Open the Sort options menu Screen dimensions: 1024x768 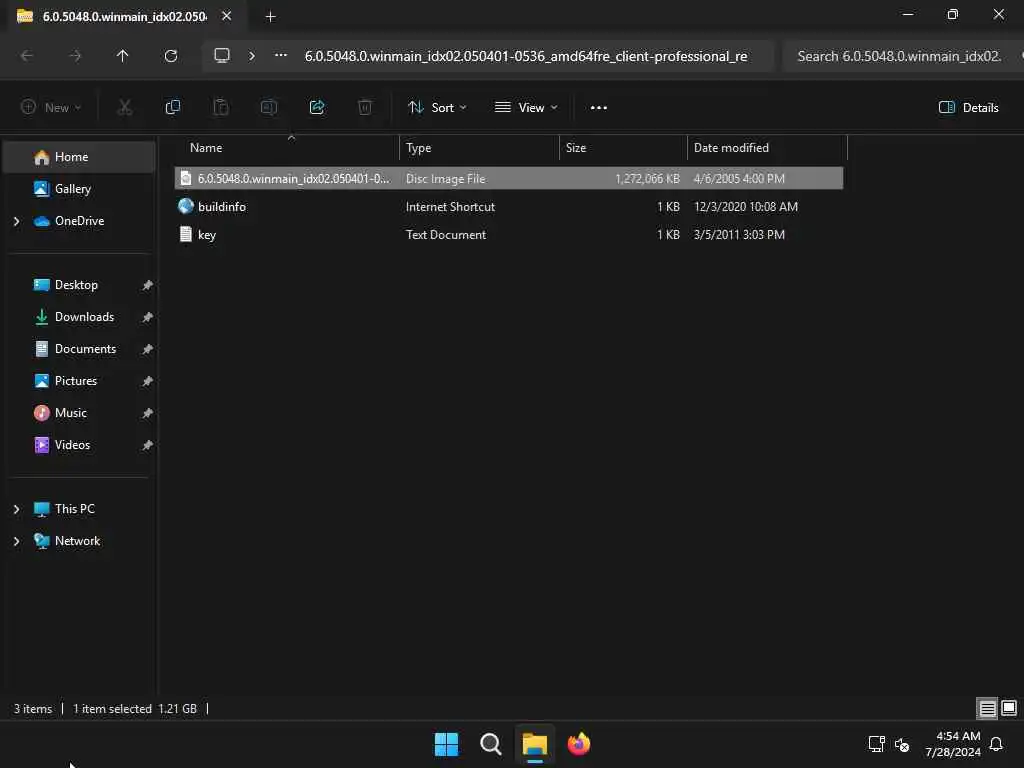click(437, 107)
